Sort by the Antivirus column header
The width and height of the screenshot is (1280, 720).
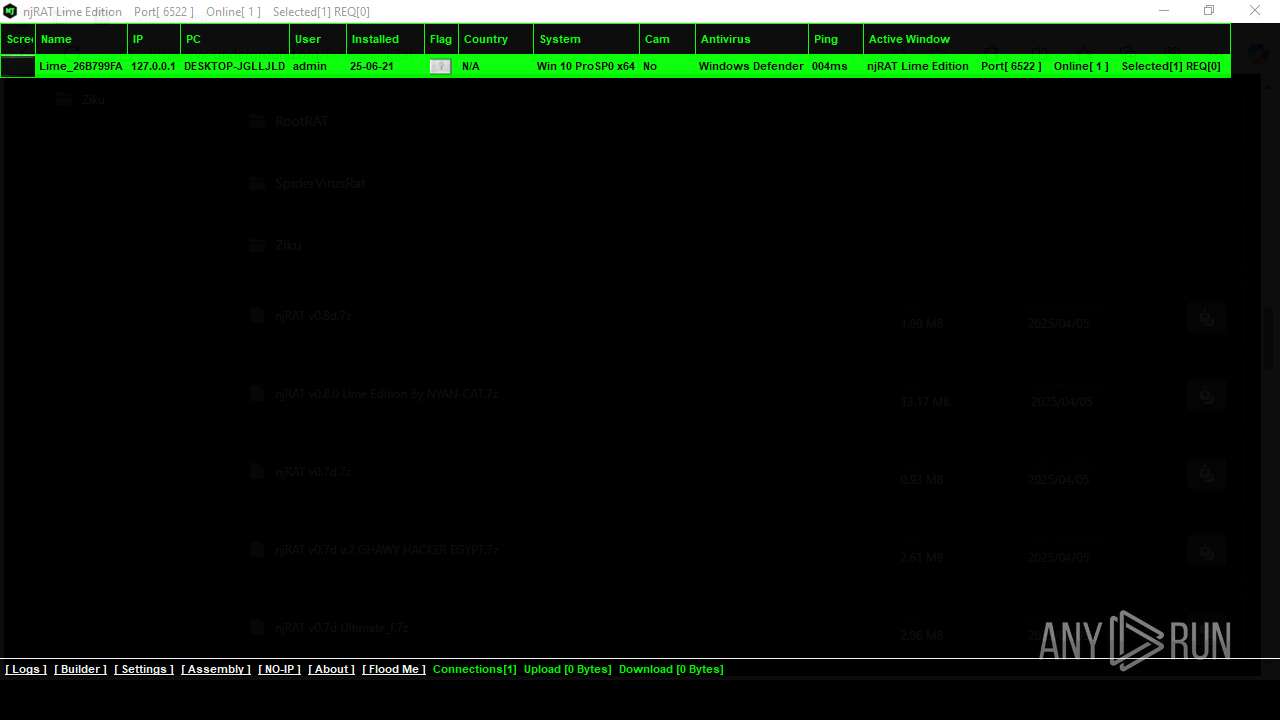[752, 39]
